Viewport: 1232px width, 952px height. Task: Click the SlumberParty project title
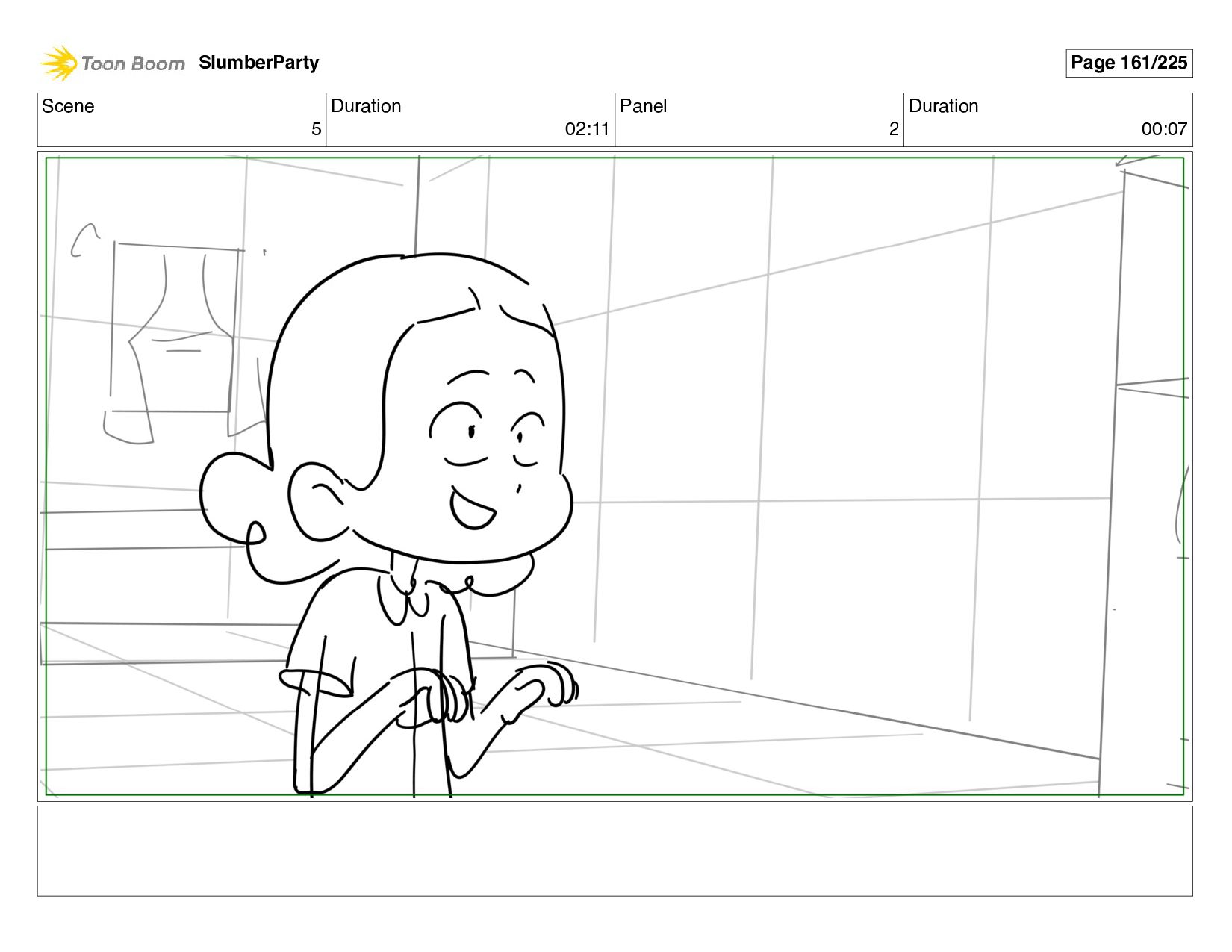258,63
